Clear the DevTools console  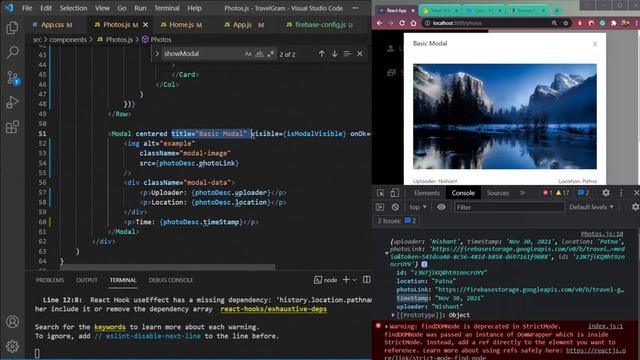click(x=395, y=207)
